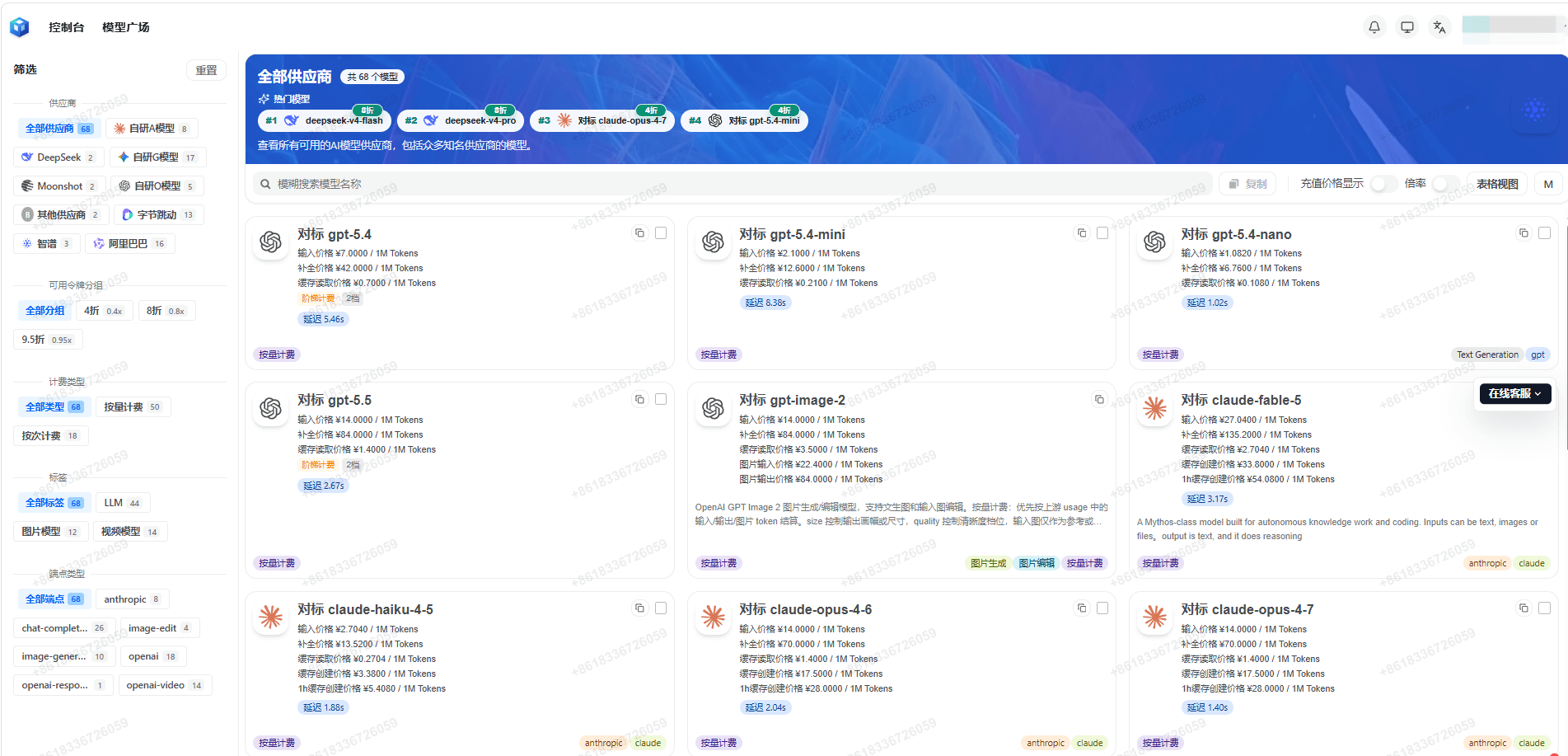Tick the claude-opus-4-6 card checkbox
Image resolution: width=1568 pixels, height=756 pixels.
[x=1102, y=608]
